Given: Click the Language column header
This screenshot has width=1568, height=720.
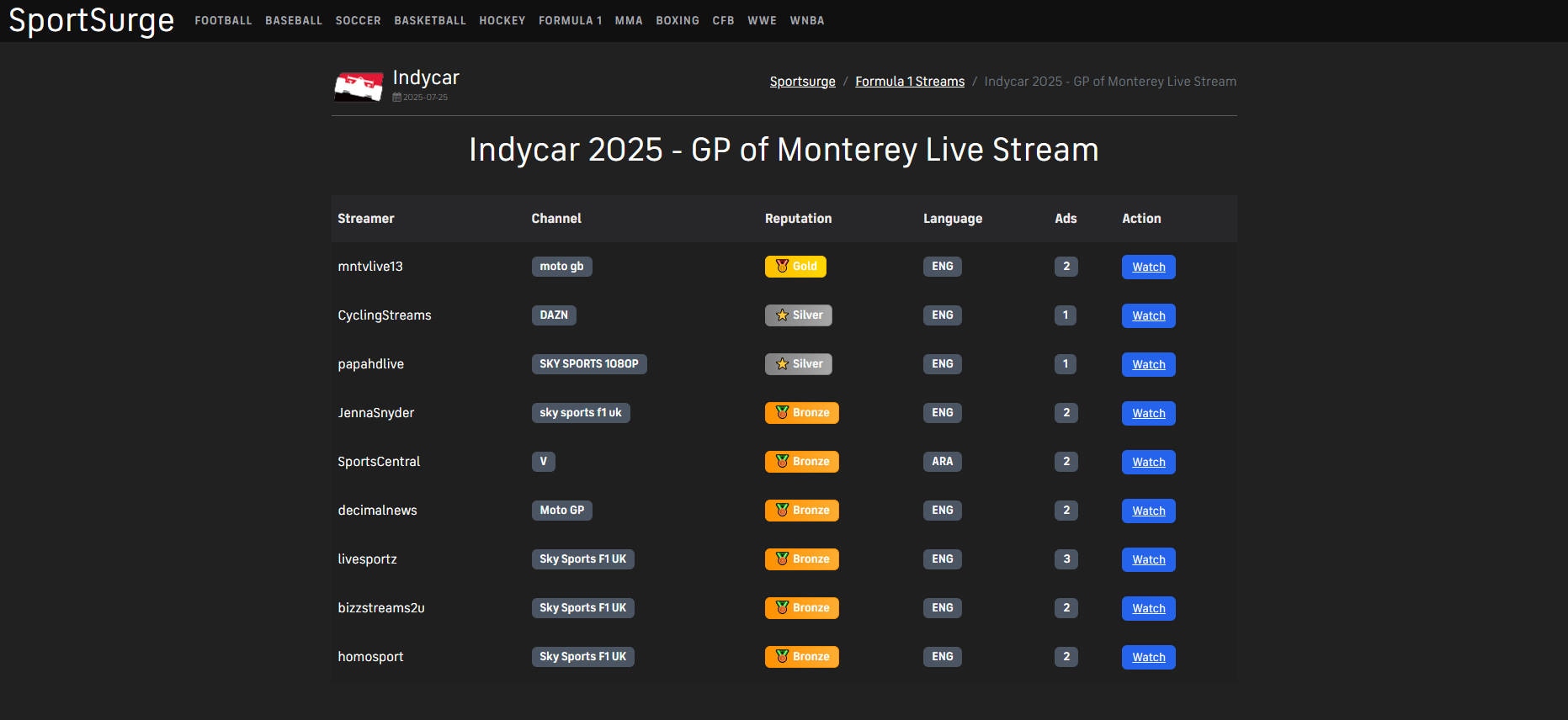Looking at the screenshot, I should pyautogui.click(x=953, y=219).
